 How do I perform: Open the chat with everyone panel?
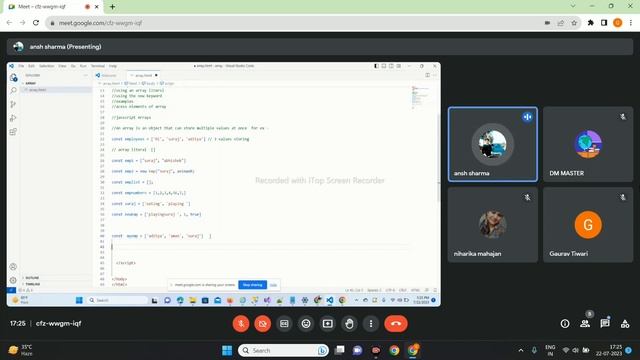tap(605, 324)
